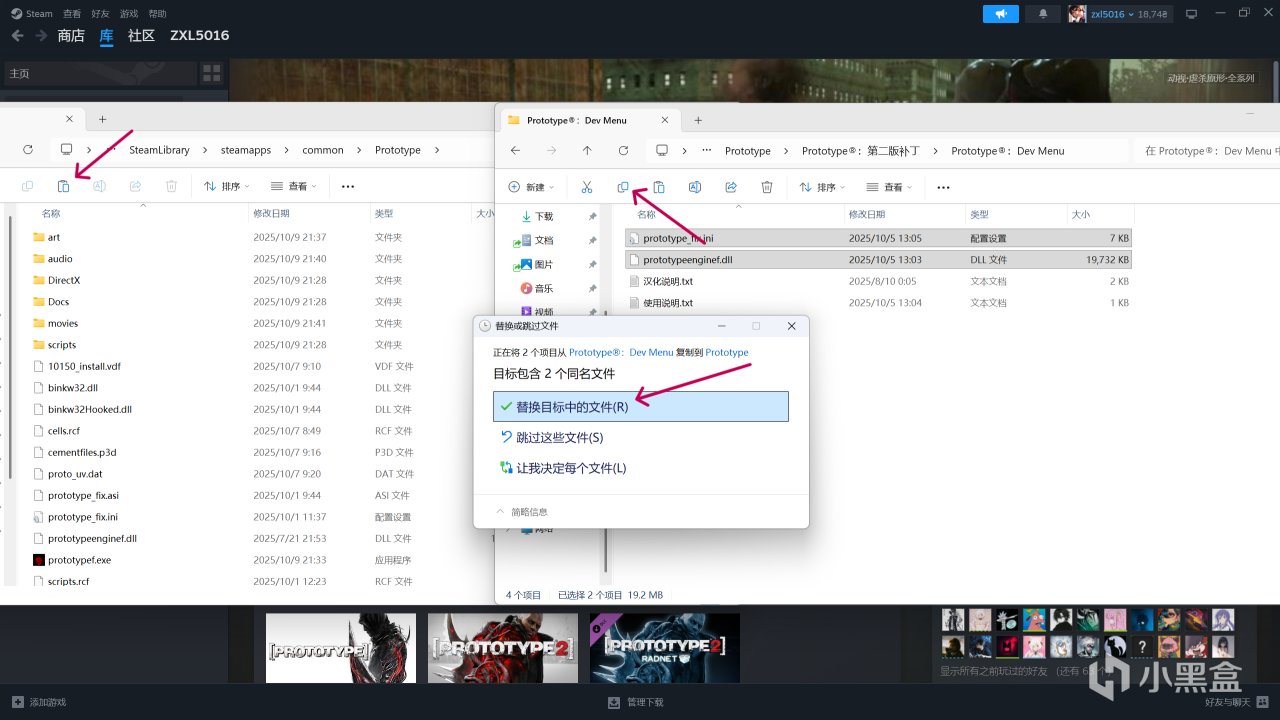Image resolution: width=1280 pixels, height=720 pixels.
Task: Click Delete trash icon in Dev Menu window
Action: click(x=767, y=187)
